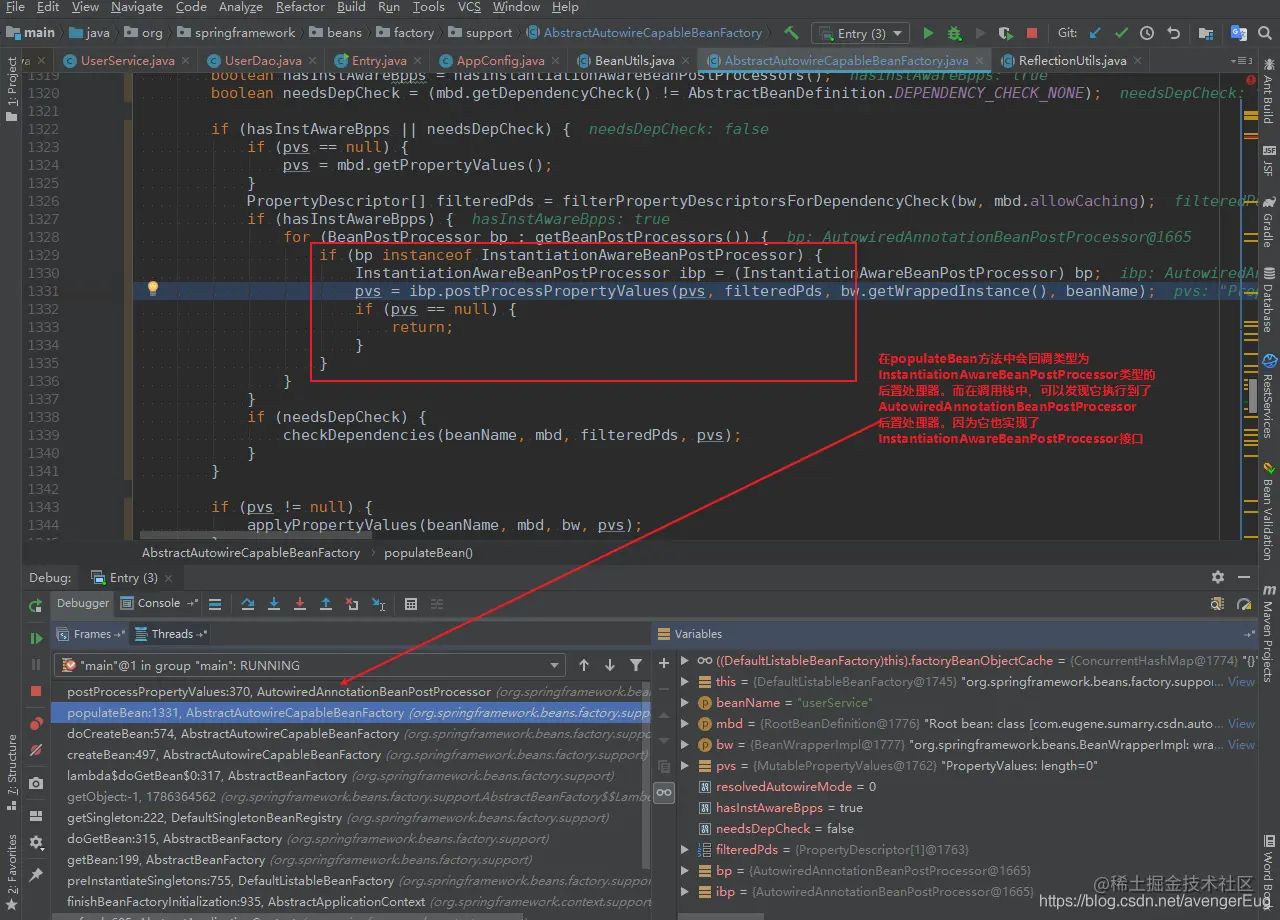
Task: Run Entry with the green play icon
Action: (x=928, y=33)
